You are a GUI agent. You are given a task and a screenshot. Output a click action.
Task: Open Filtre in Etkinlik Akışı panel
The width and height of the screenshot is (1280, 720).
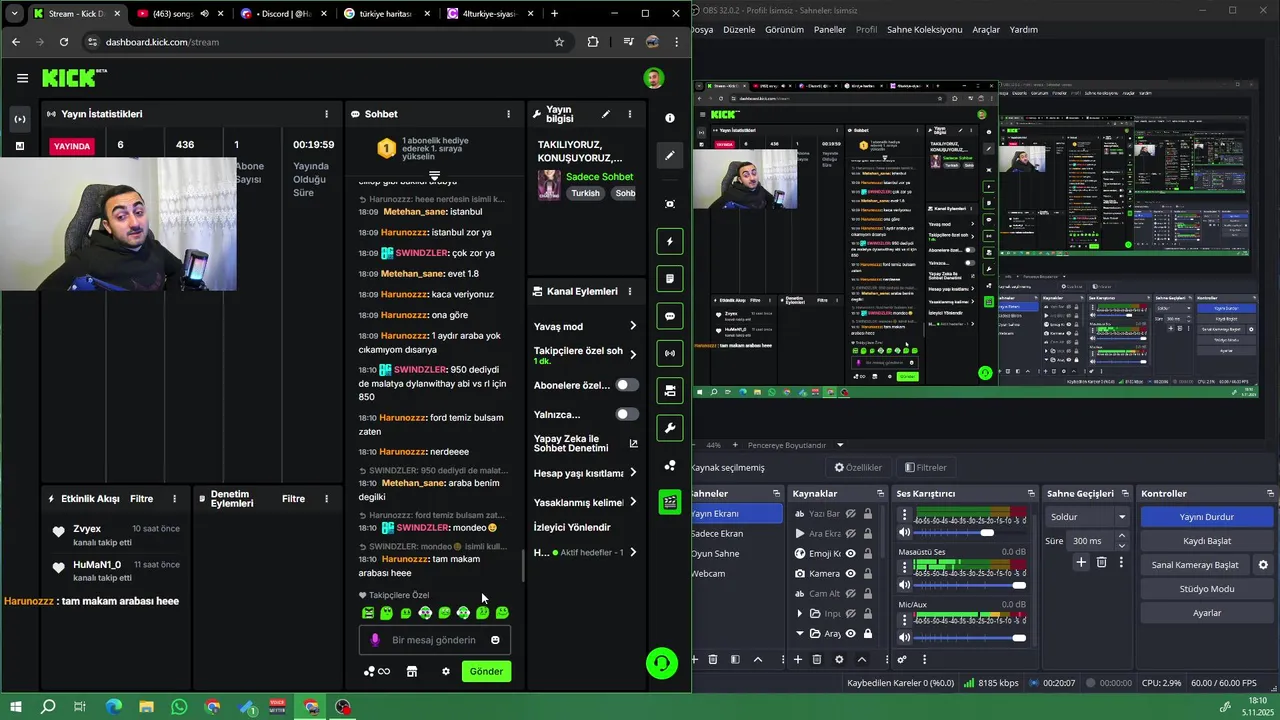coord(141,498)
